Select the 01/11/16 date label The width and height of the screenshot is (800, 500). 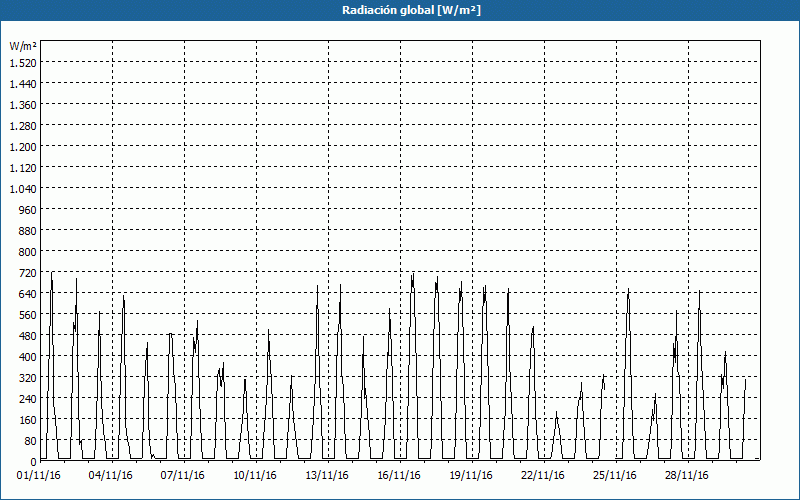click(x=39, y=476)
